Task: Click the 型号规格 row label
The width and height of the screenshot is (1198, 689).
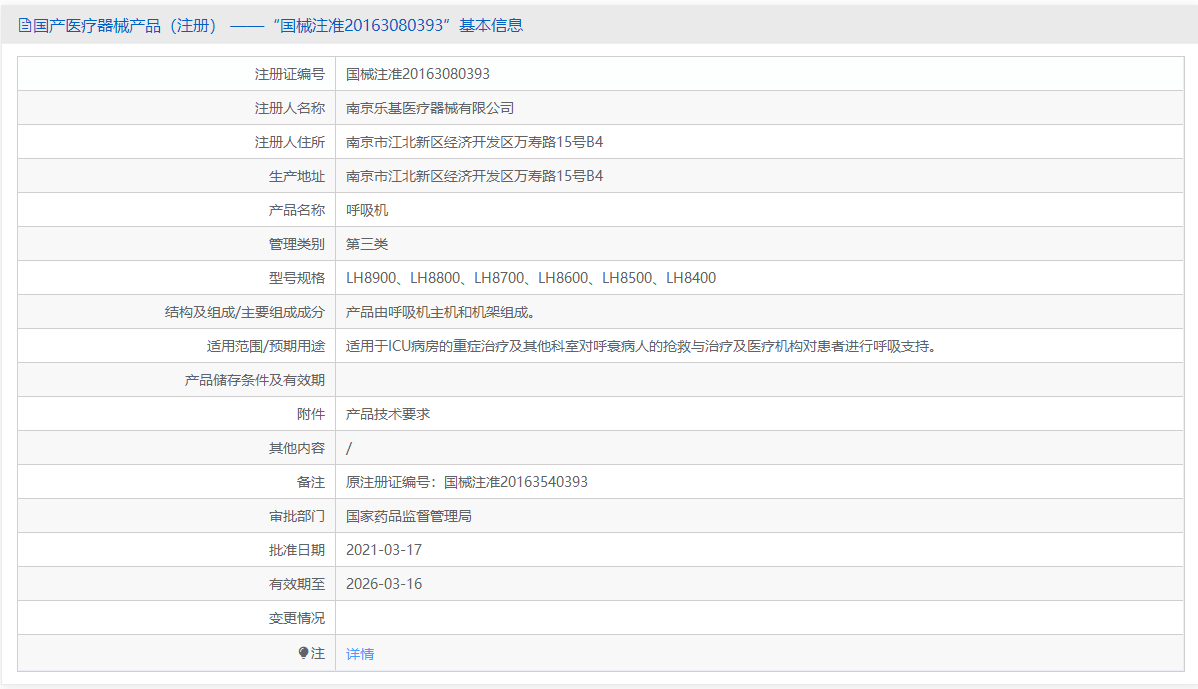Action: pyautogui.click(x=296, y=278)
